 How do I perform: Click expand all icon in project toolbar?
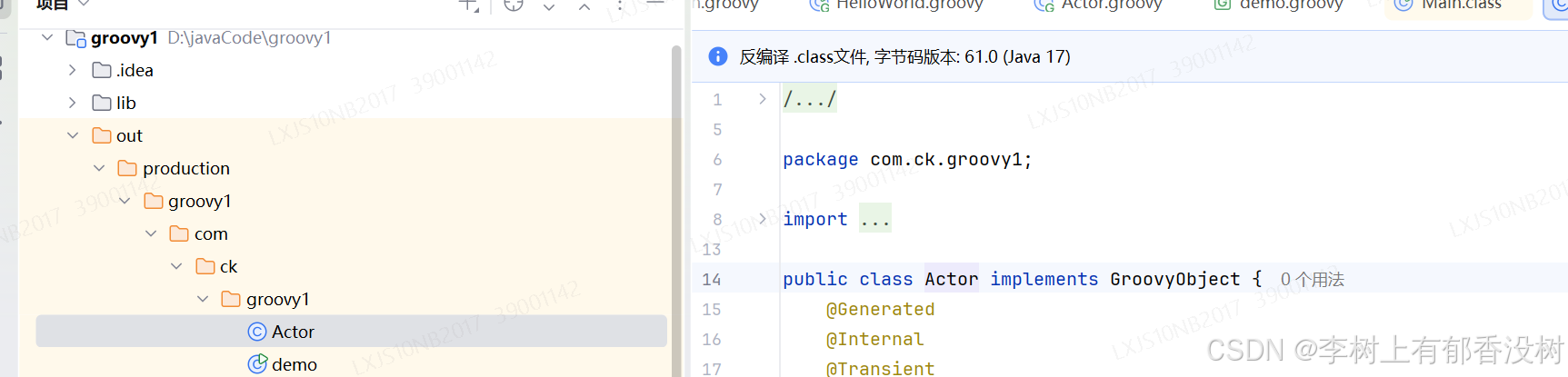(x=549, y=5)
